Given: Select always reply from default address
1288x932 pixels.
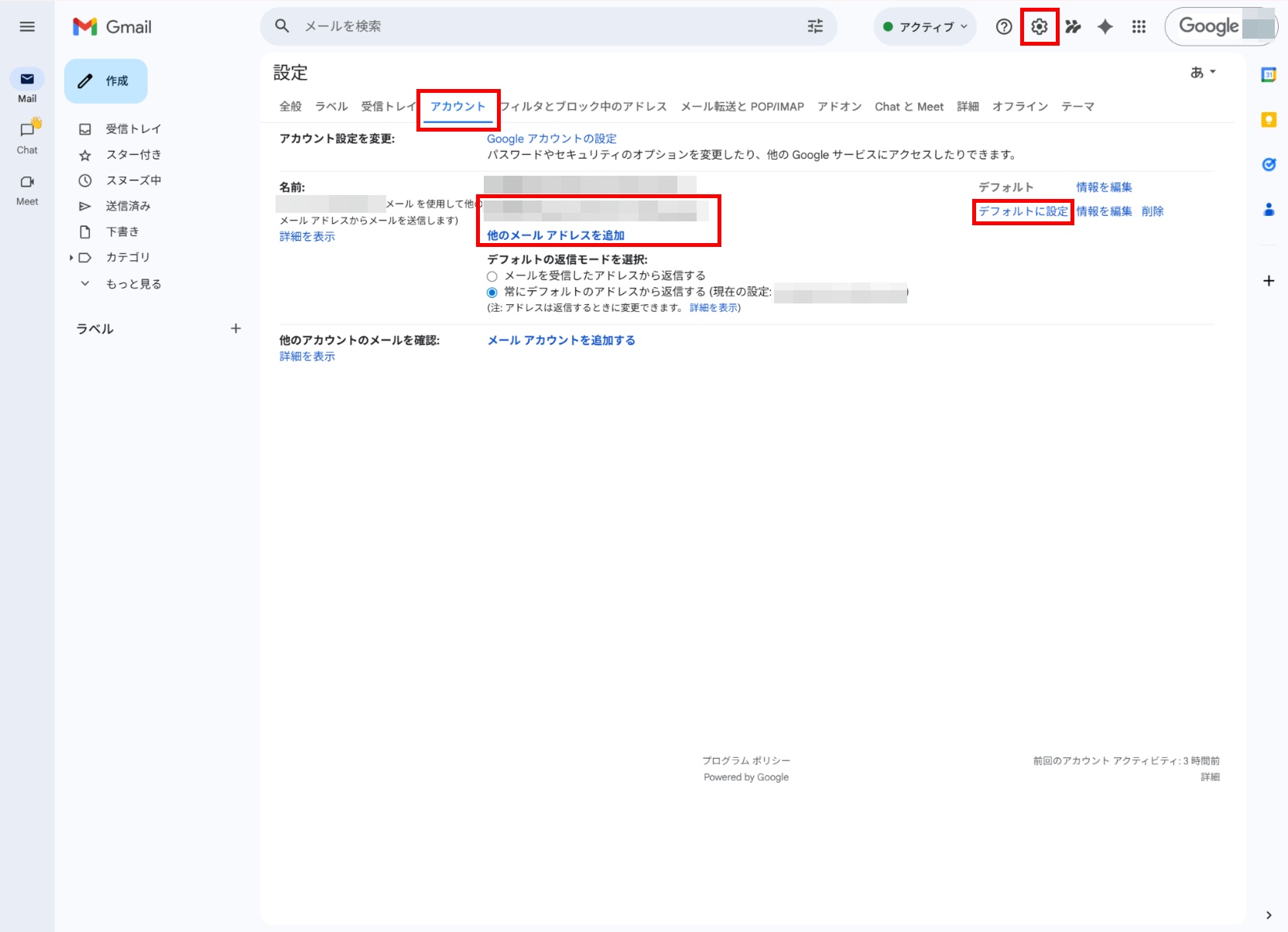Looking at the screenshot, I should [492, 292].
